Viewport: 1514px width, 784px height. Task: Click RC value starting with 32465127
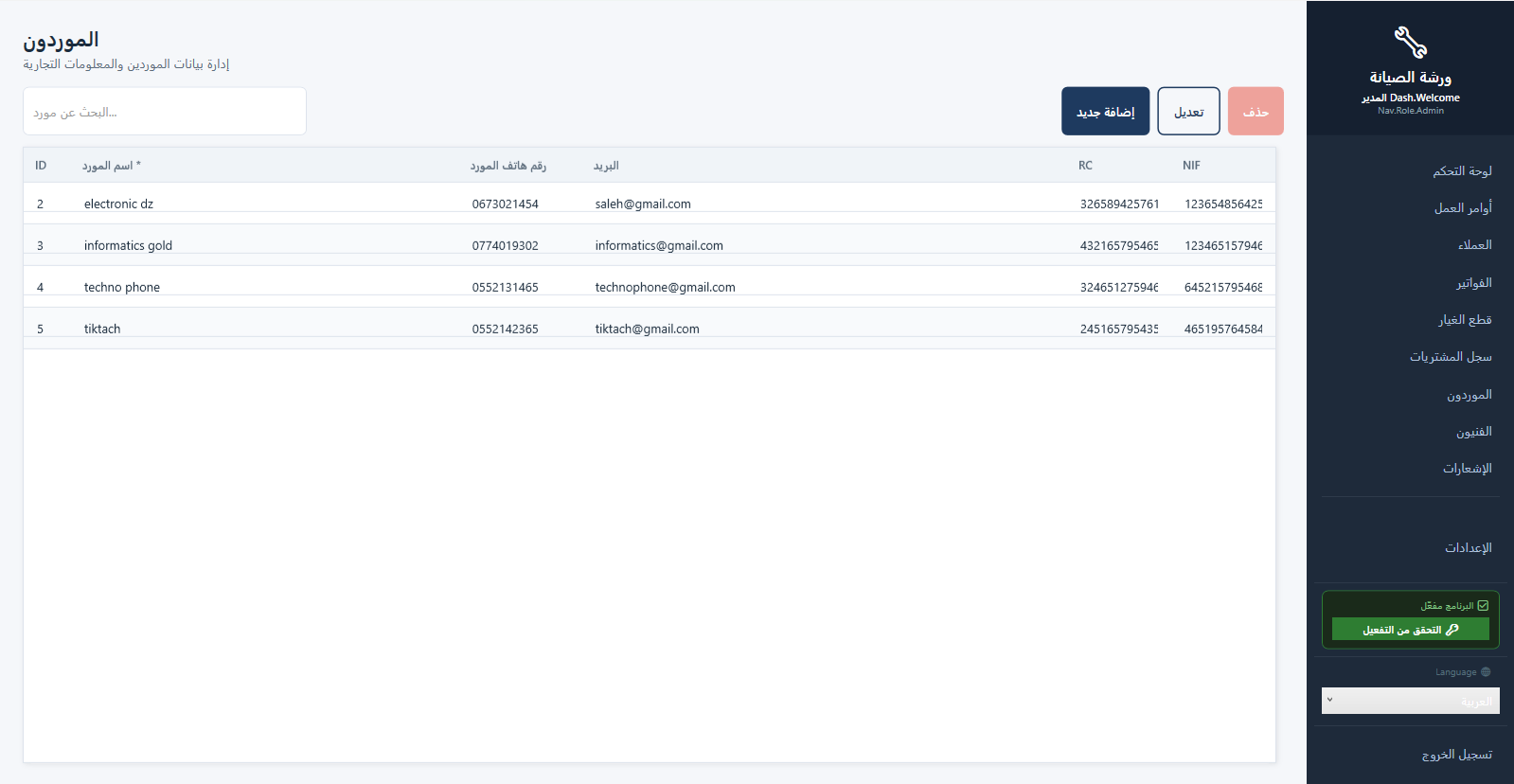1119,288
